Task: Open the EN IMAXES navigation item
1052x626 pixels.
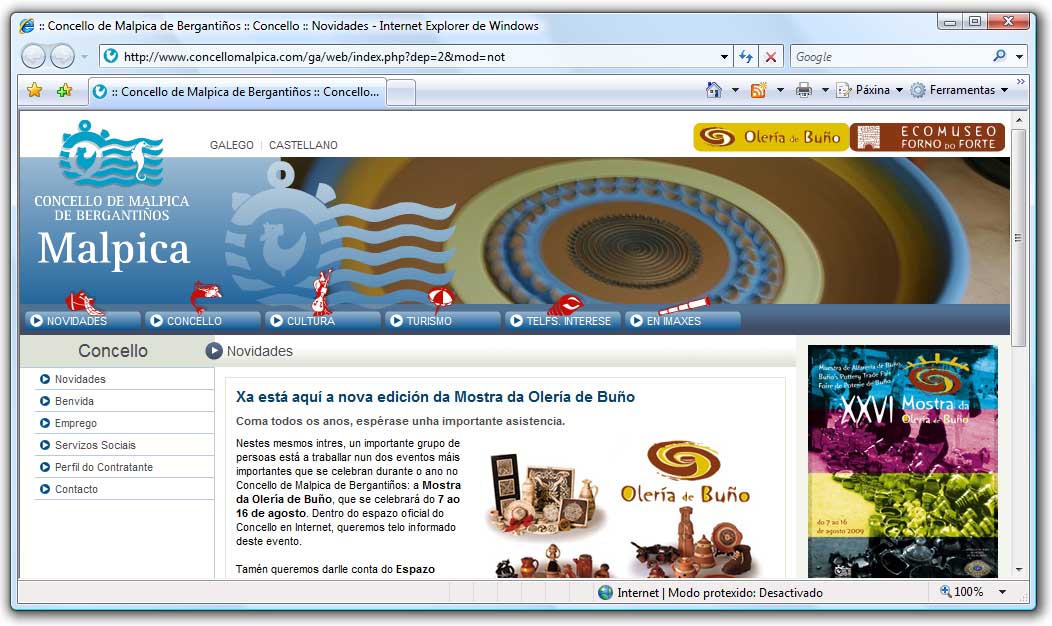Action: (x=683, y=321)
